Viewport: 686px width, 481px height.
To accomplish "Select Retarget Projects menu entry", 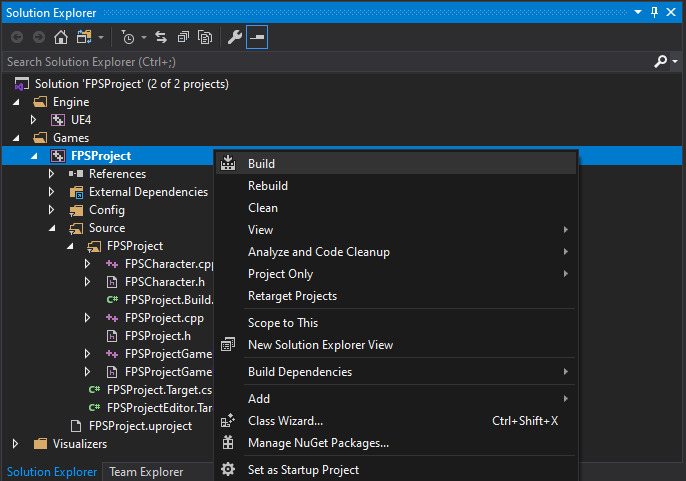I will [x=396, y=296].
